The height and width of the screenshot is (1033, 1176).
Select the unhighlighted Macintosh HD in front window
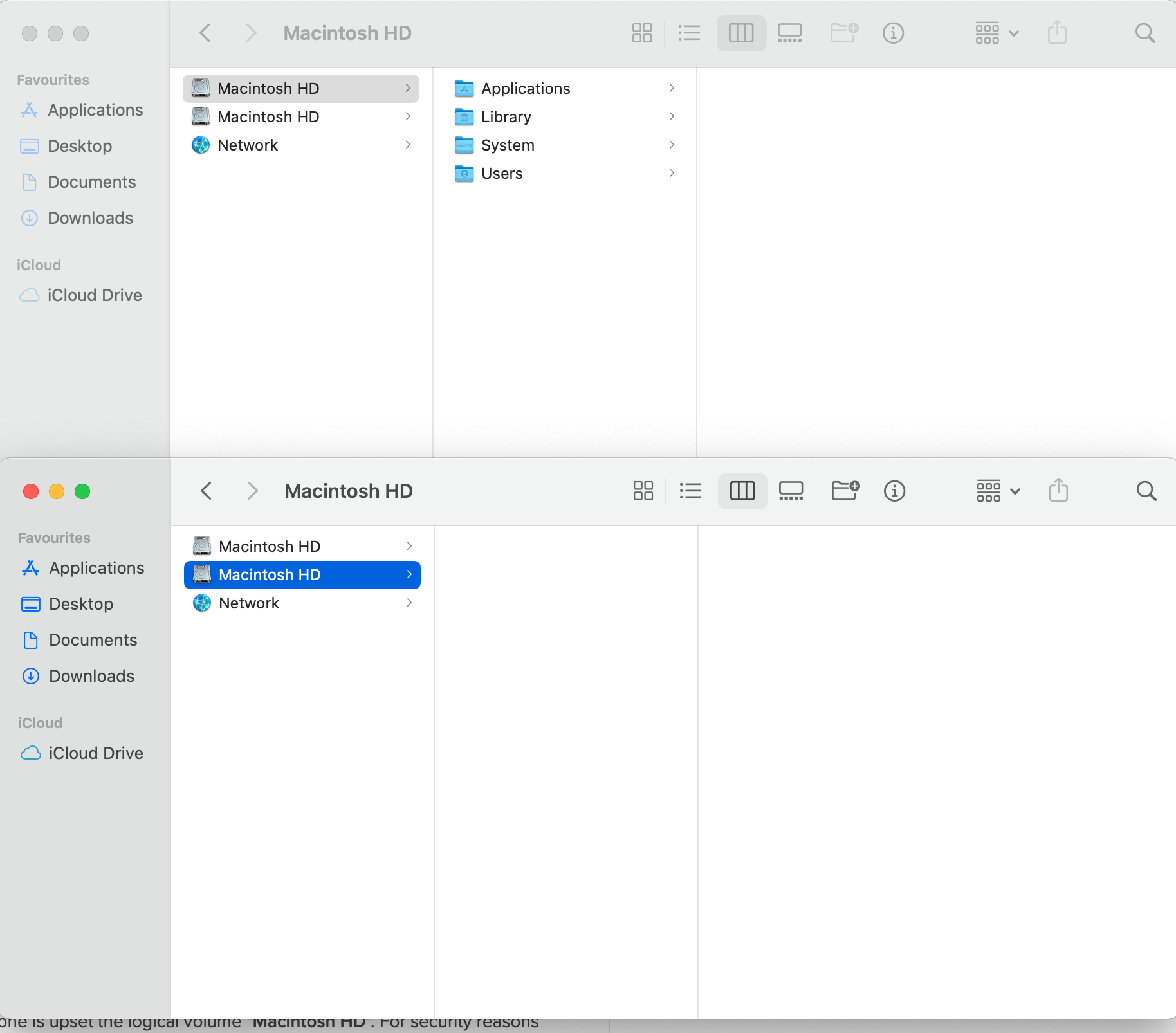tap(302, 546)
